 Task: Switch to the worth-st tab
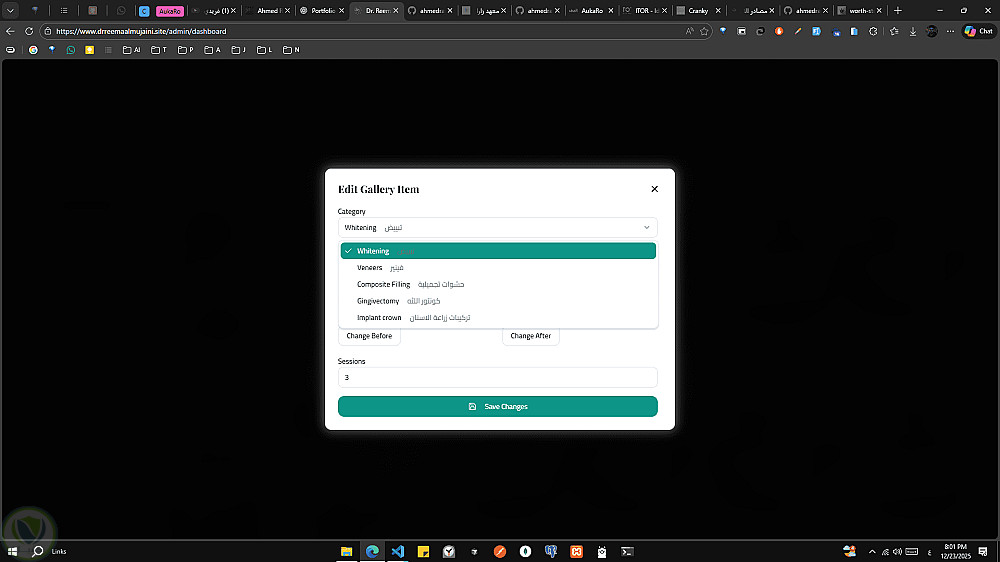click(x=860, y=11)
